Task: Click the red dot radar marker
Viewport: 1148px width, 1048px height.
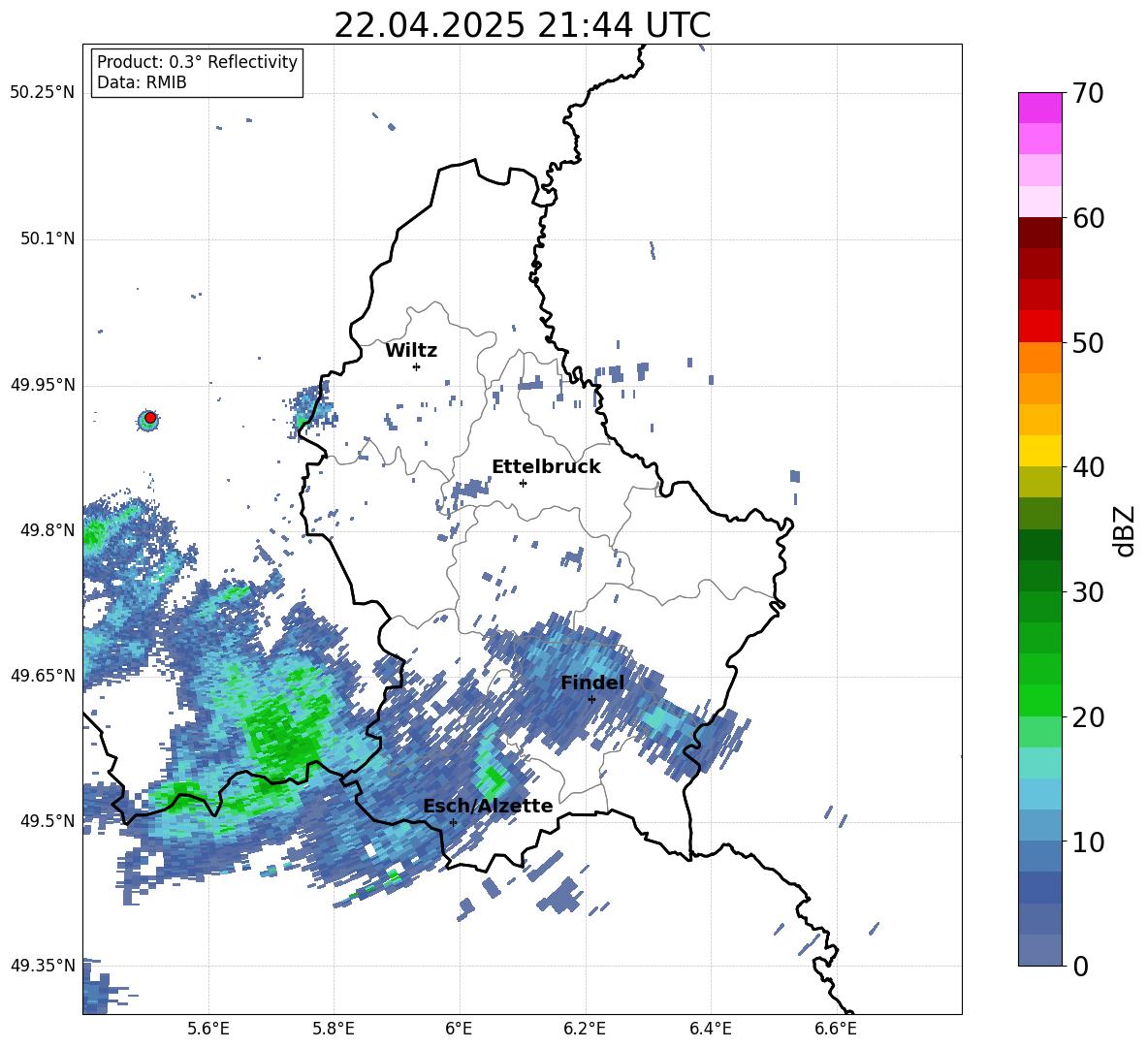Action: [x=150, y=418]
